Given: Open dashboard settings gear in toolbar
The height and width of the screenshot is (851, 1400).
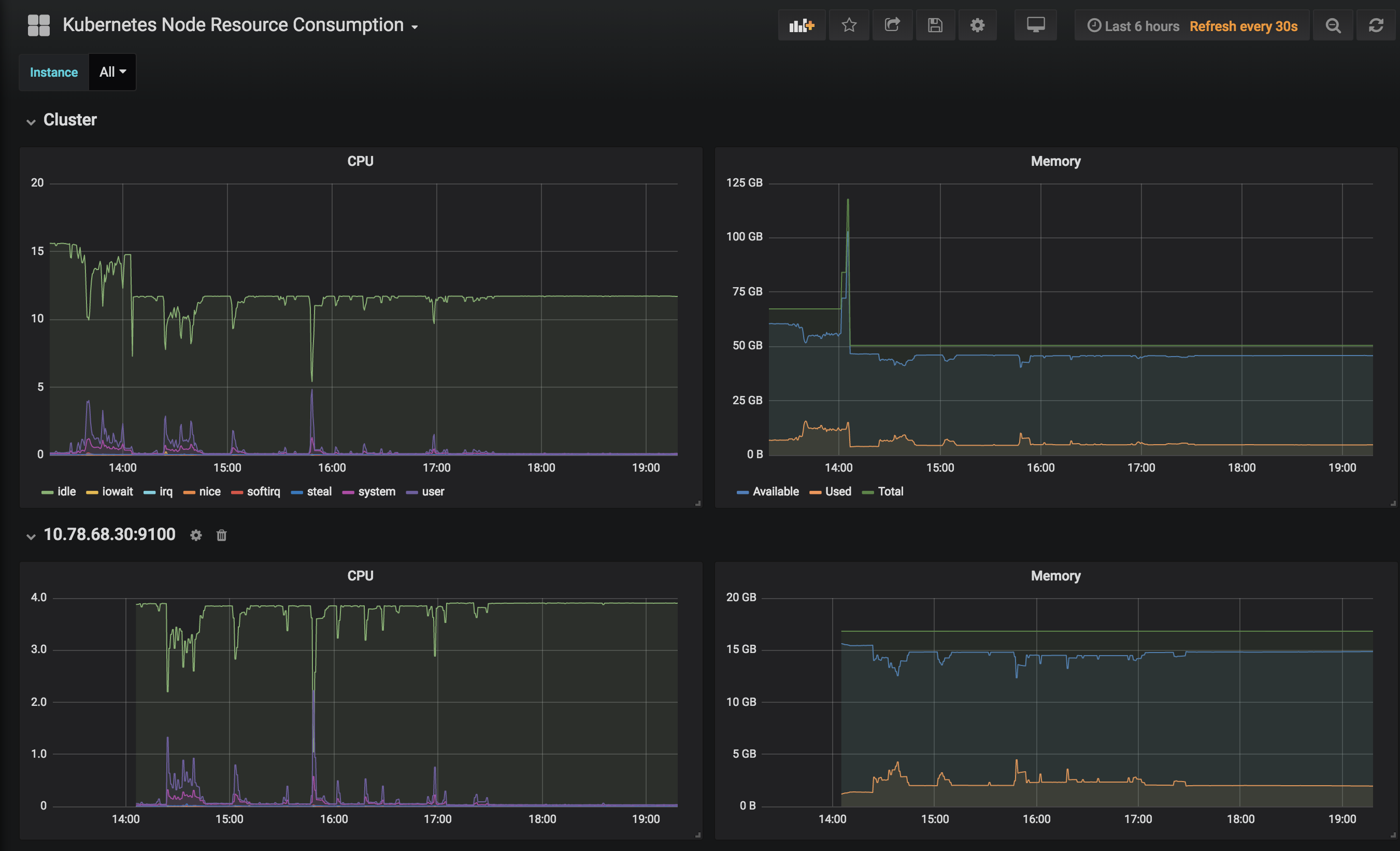Looking at the screenshot, I should tap(977, 25).
